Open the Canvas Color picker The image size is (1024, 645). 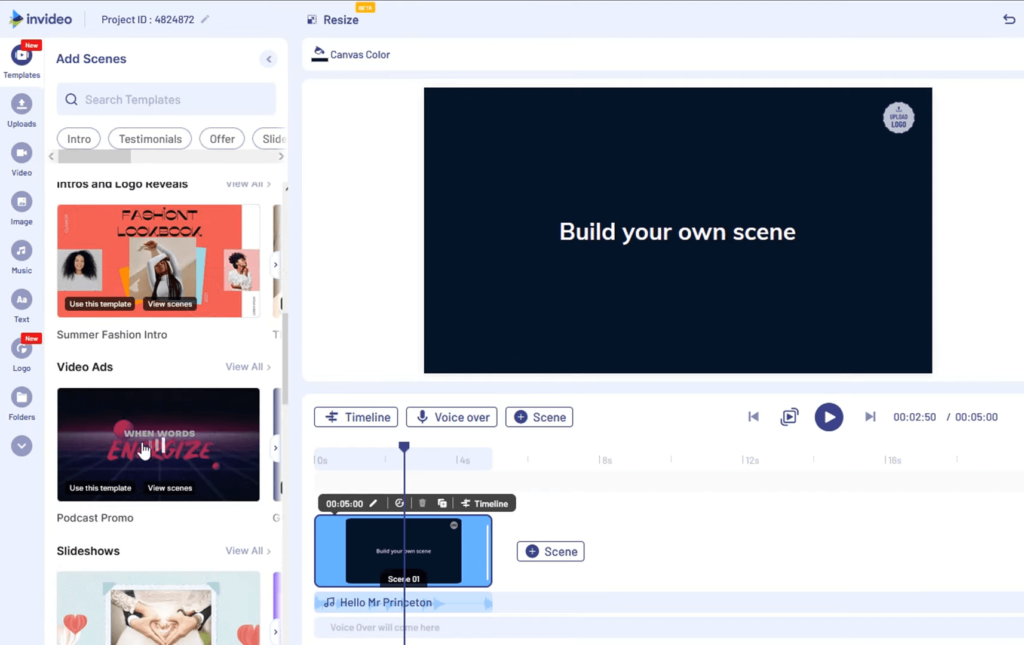(x=351, y=54)
